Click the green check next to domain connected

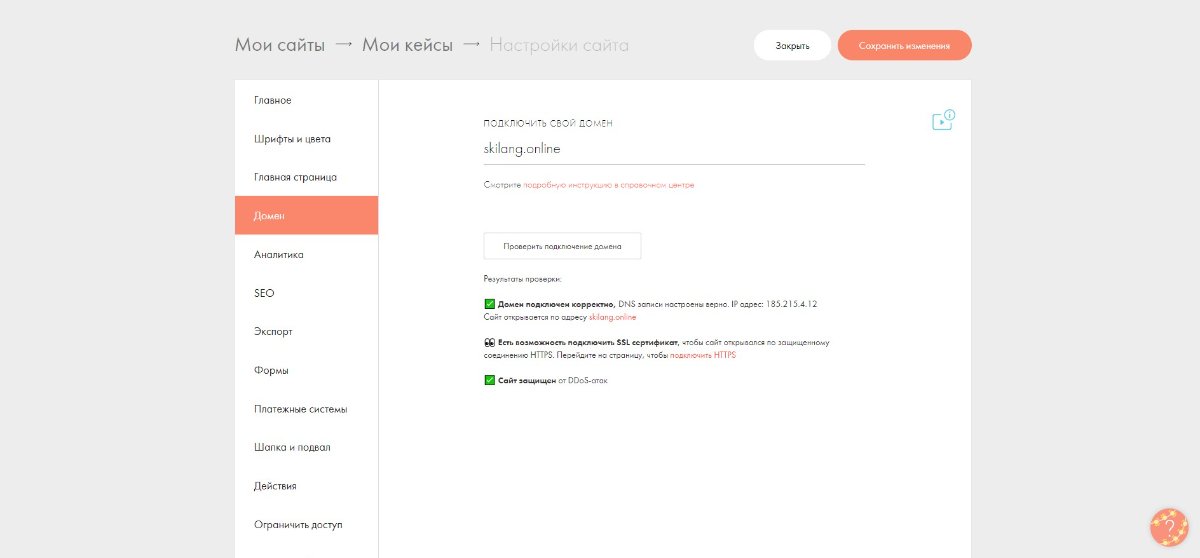click(x=490, y=303)
